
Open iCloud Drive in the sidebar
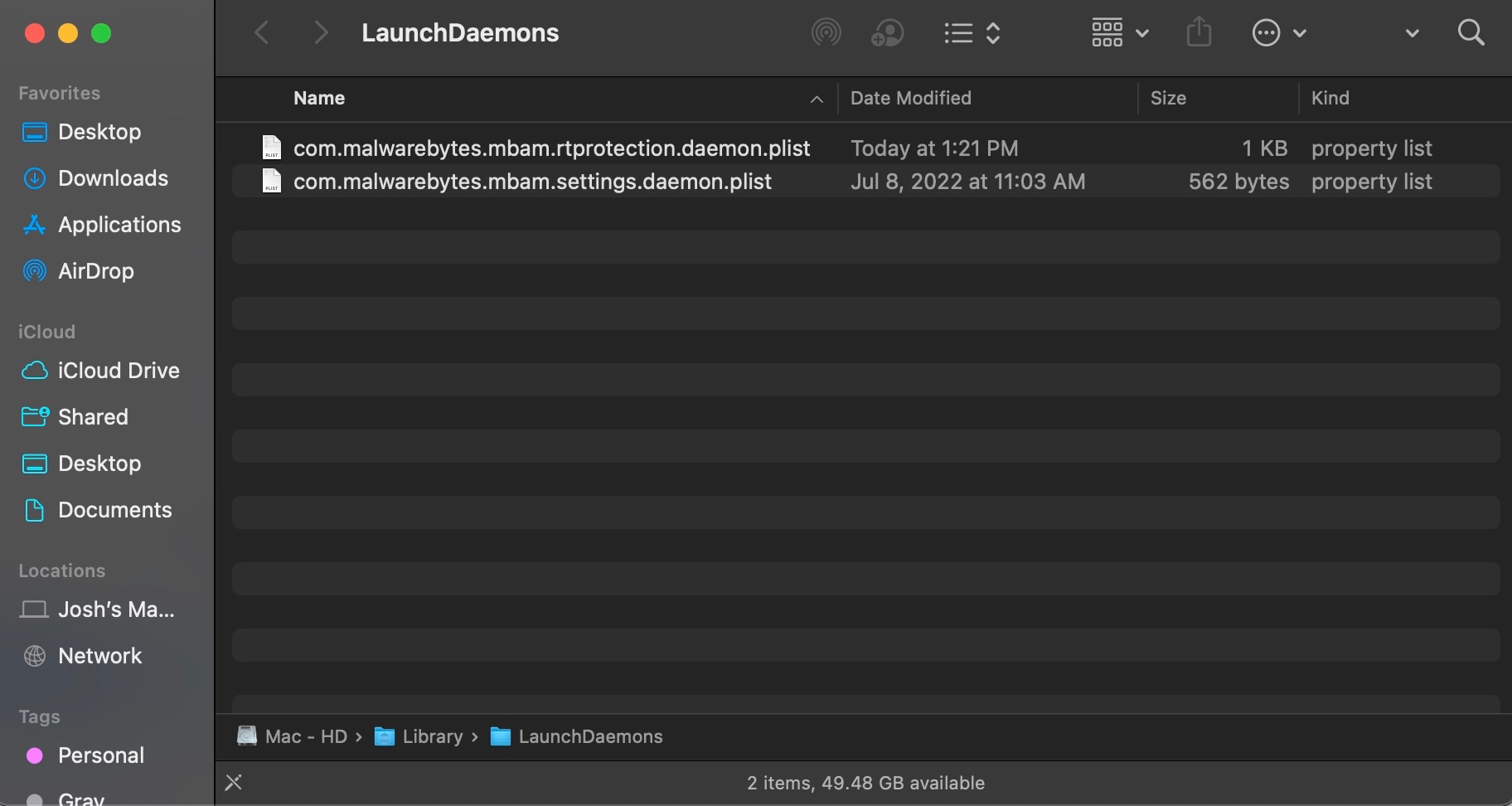click(119, 371)
